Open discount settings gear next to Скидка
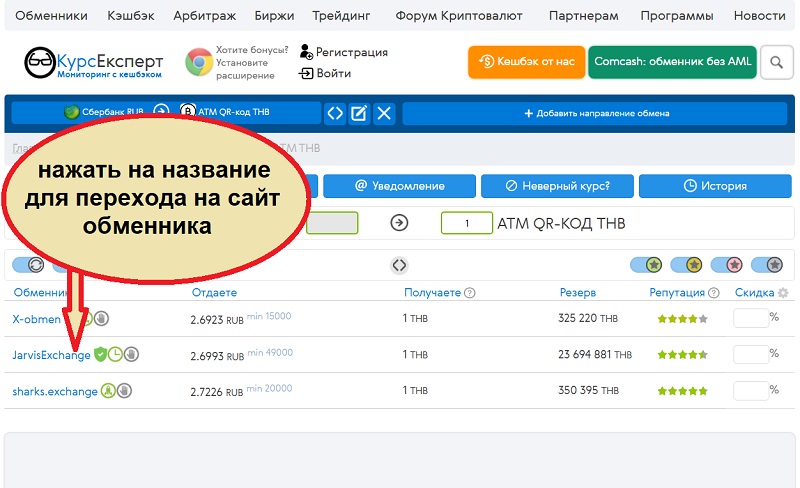This screenshot has height=488, width=800. [x=783, y=293]
